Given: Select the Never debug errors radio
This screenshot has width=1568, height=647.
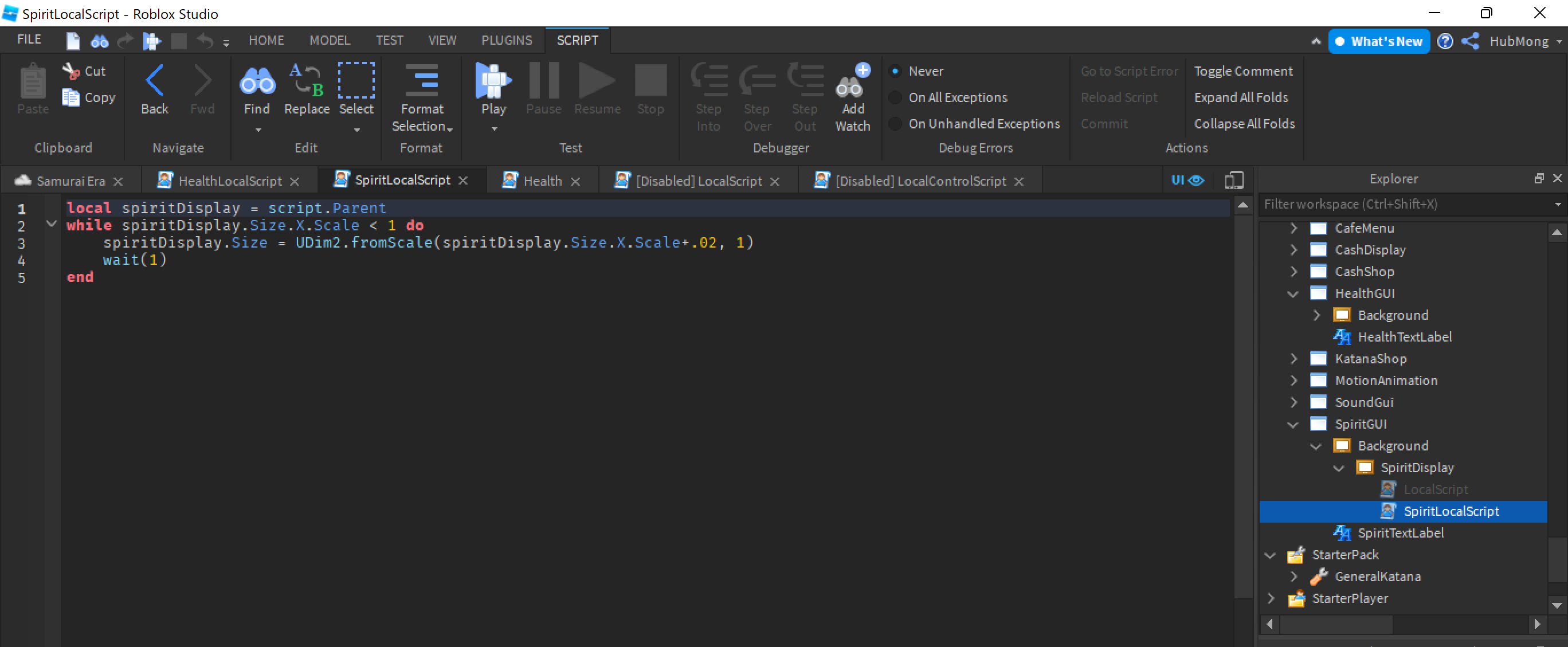Looking at the screenshot, I should (895, 71).
